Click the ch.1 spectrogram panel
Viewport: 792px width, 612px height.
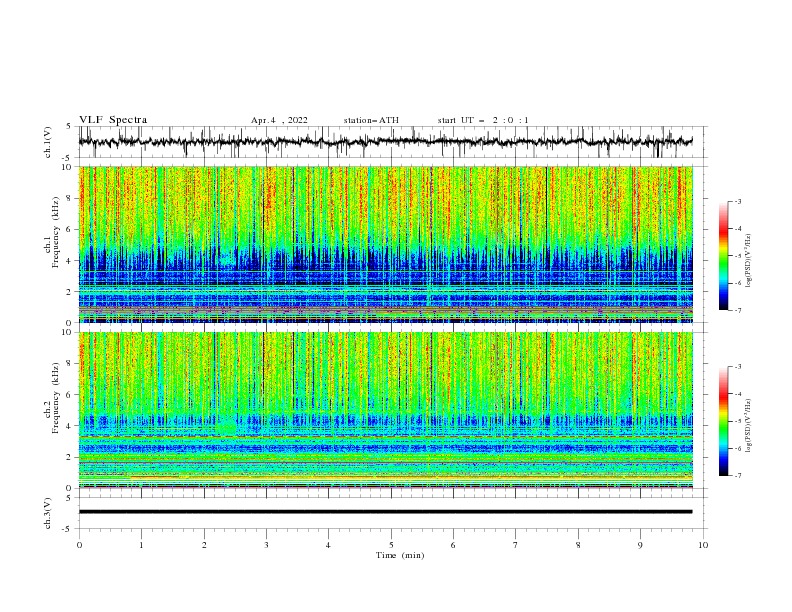click(385, 244)
